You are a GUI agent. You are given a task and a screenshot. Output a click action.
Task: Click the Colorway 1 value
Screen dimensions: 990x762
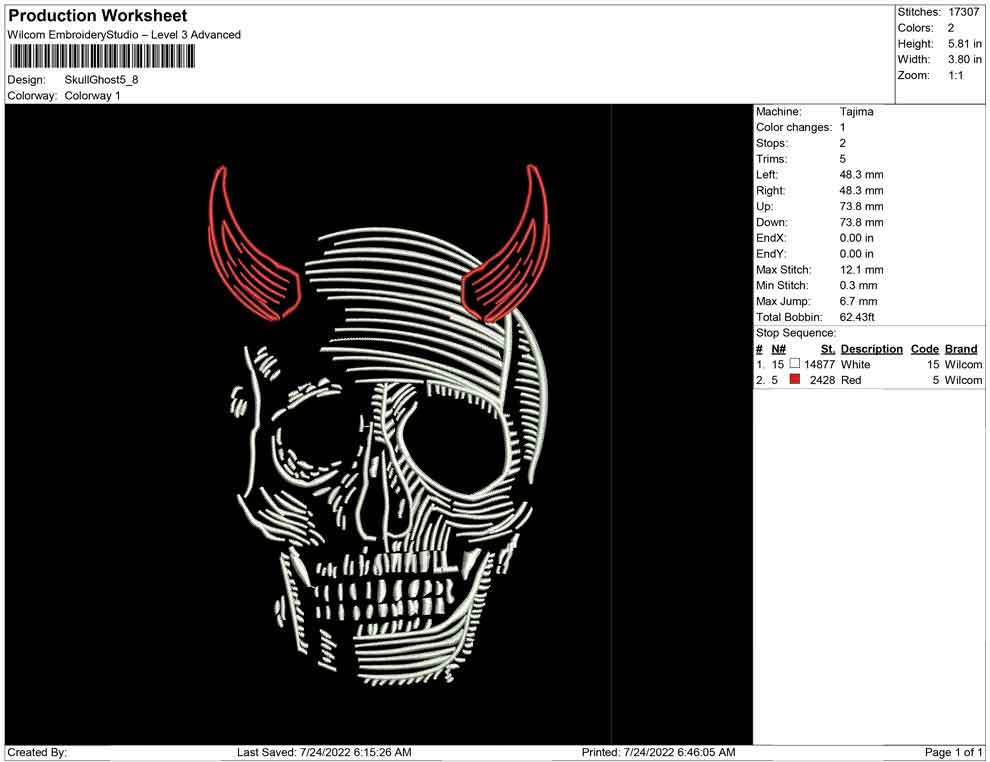[x=92, y=96]
